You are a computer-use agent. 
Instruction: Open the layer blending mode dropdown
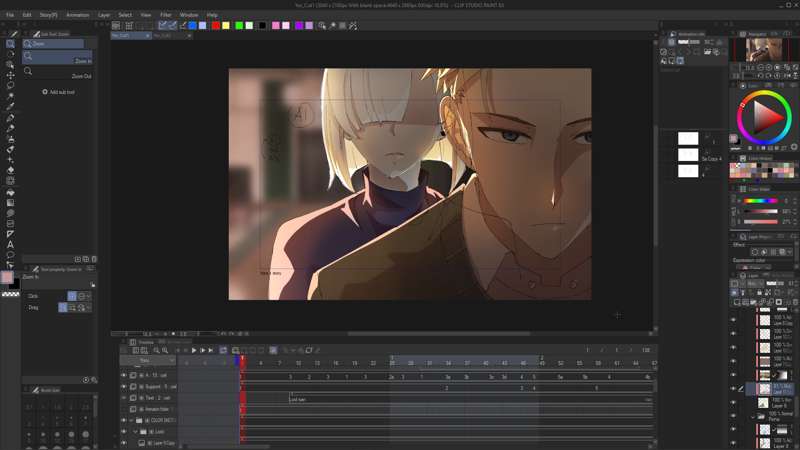click(754, 283)
